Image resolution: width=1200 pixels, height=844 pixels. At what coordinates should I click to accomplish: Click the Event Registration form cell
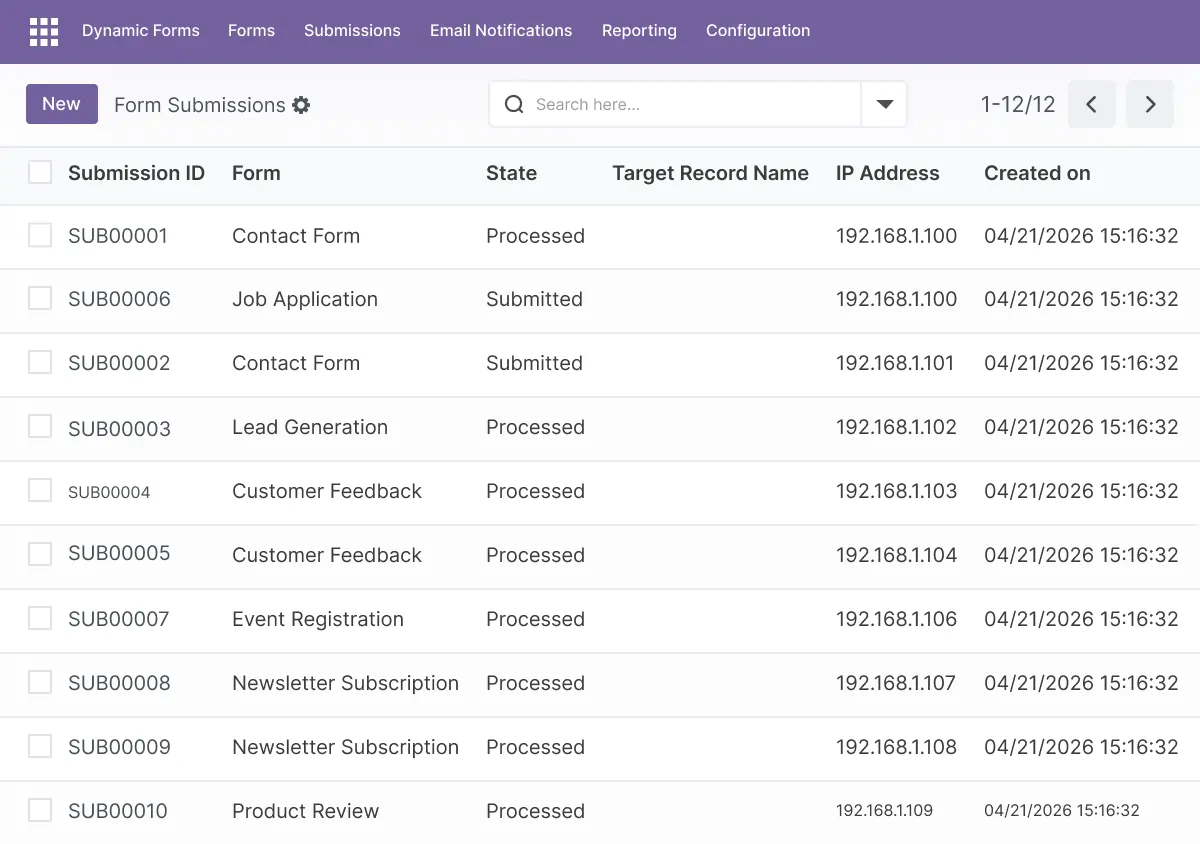click(318, 619)
